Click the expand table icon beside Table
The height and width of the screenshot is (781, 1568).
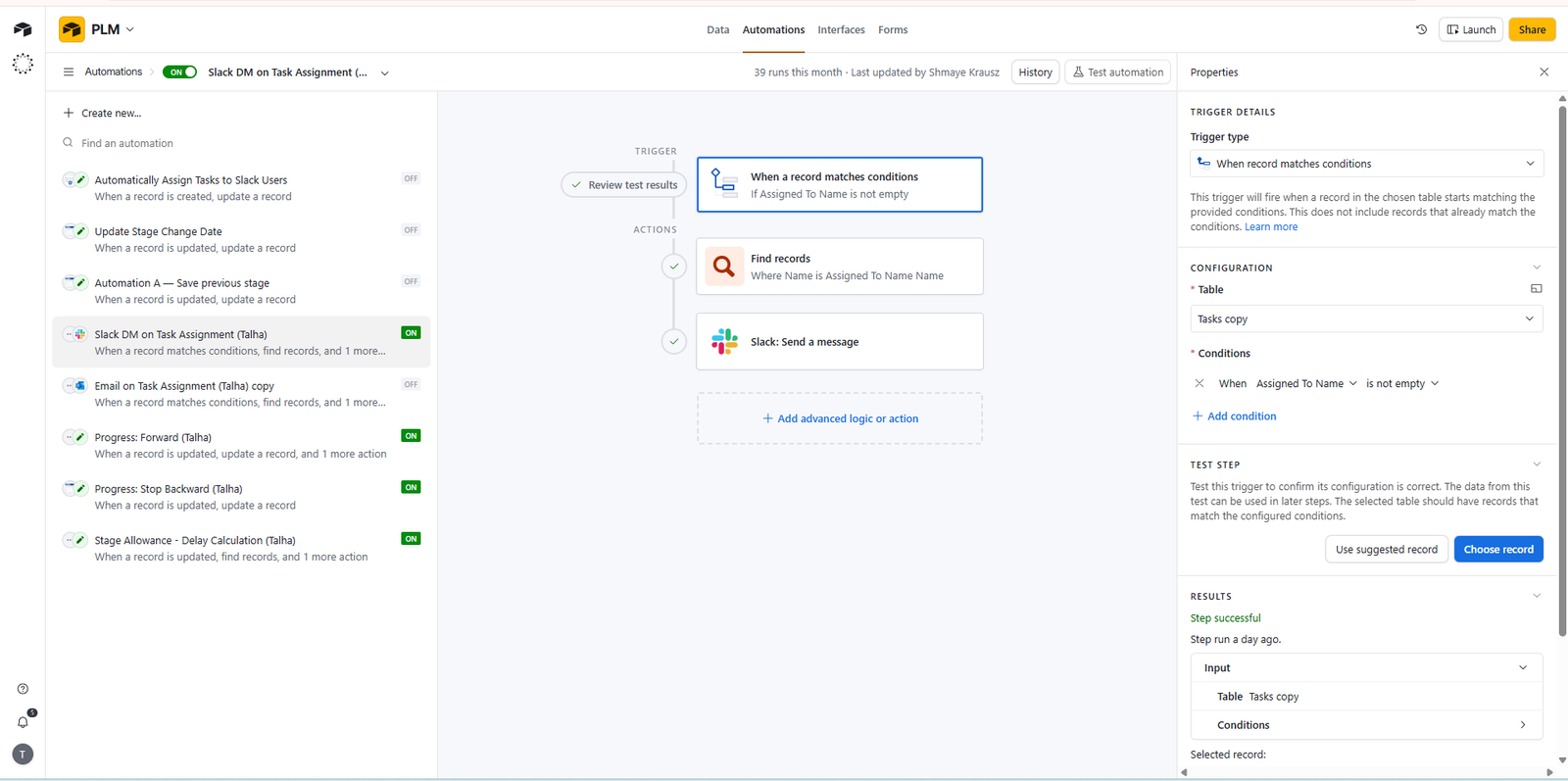pos(1536,289)
